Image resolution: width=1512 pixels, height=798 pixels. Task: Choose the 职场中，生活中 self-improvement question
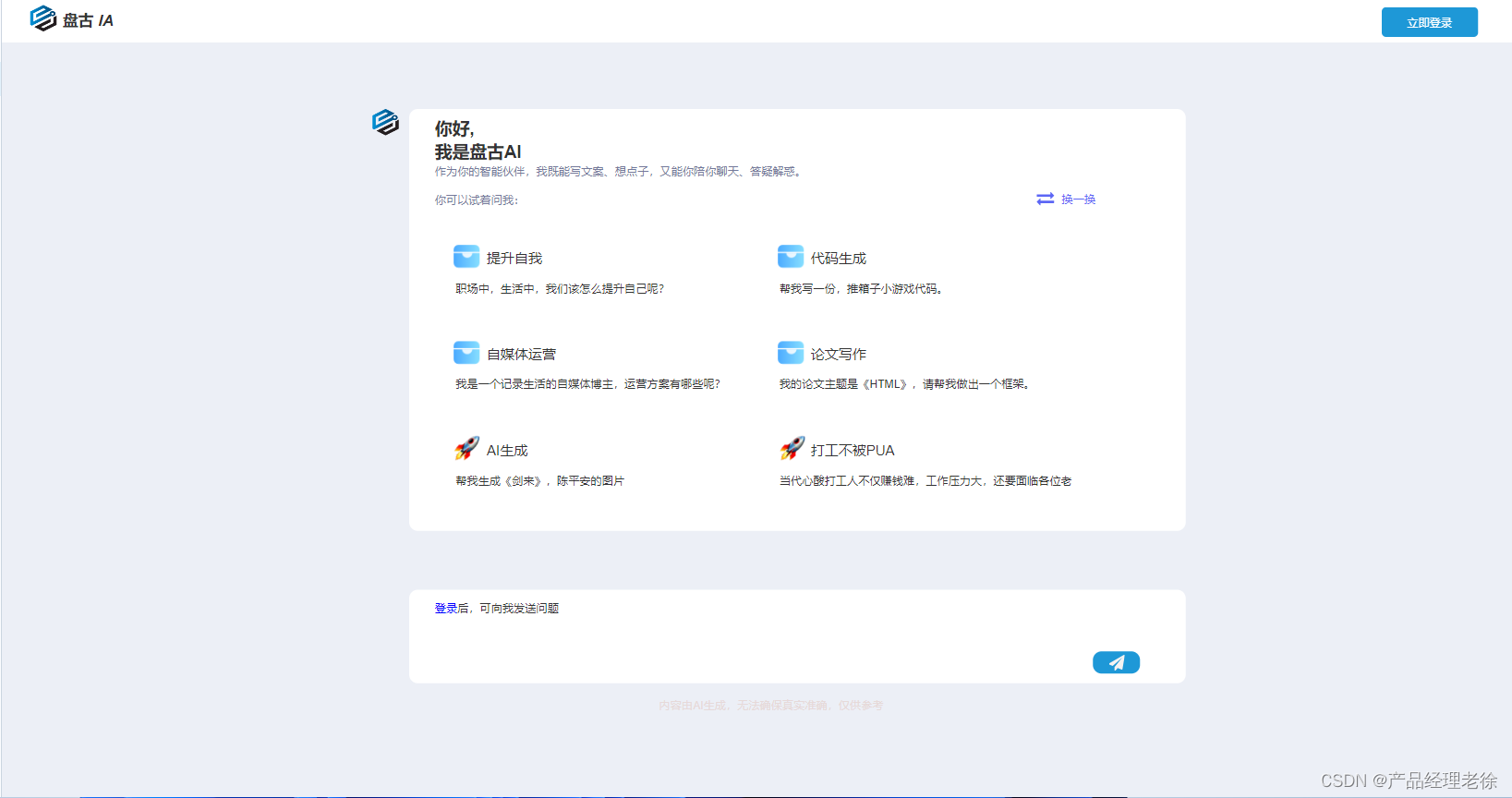click(x=559, y=289)
